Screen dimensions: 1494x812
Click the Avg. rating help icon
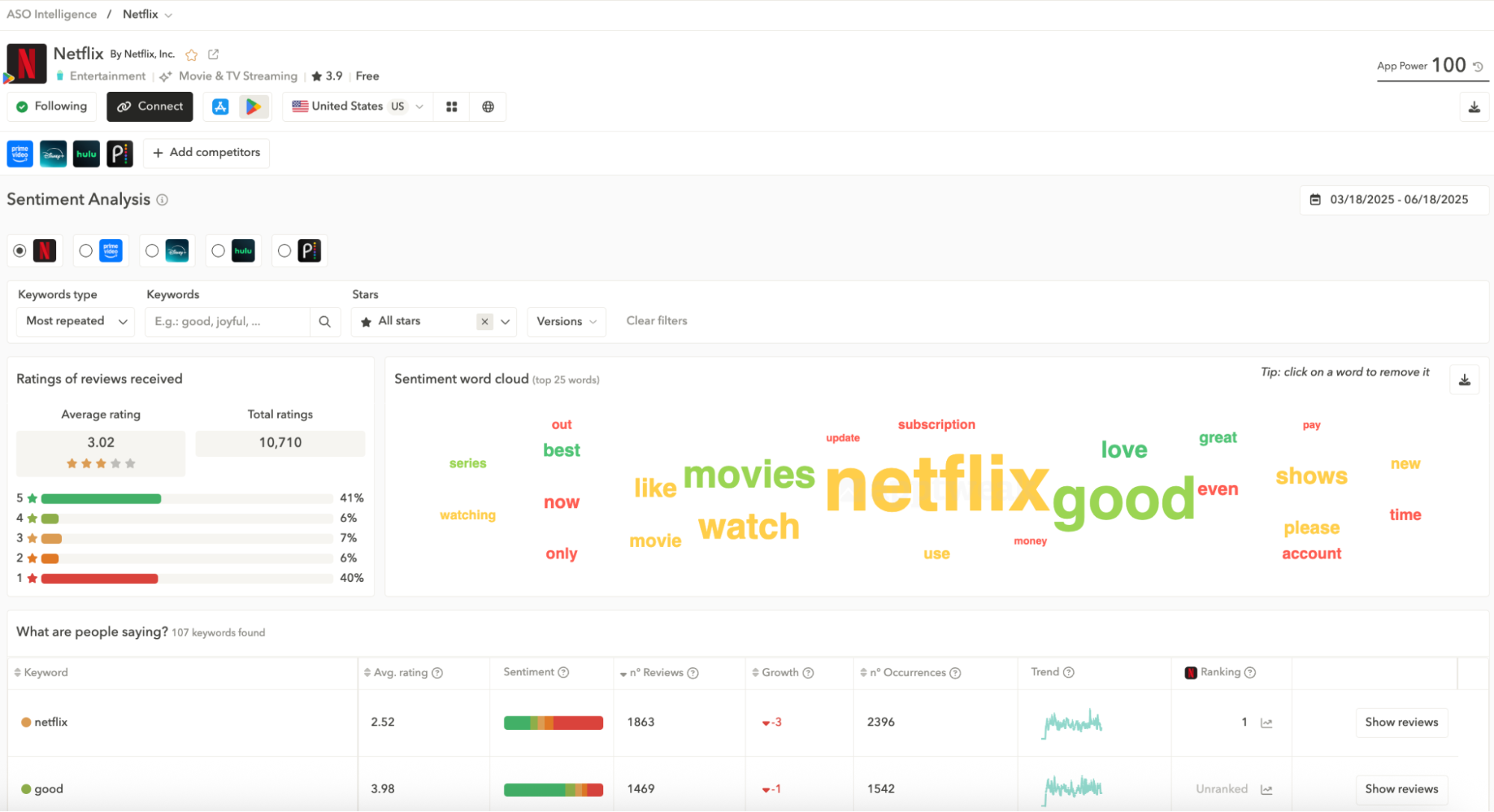click(x=437, y=673)
